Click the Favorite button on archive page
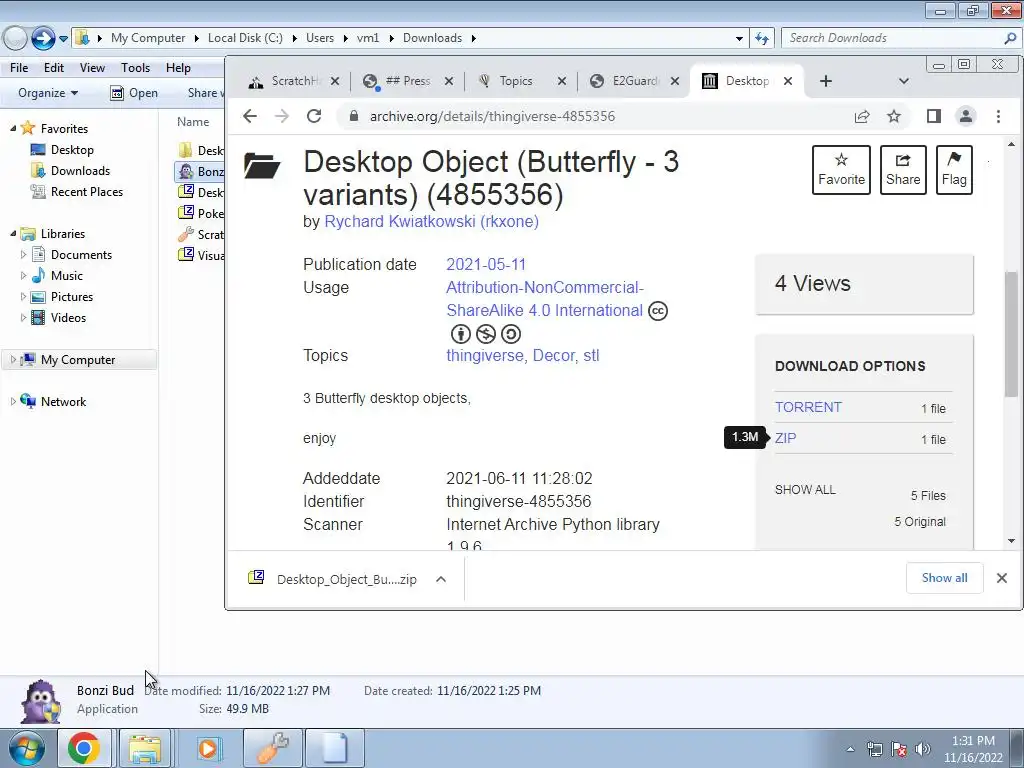Viewport: 1024px width, 768px height. [x=841, y=170]
